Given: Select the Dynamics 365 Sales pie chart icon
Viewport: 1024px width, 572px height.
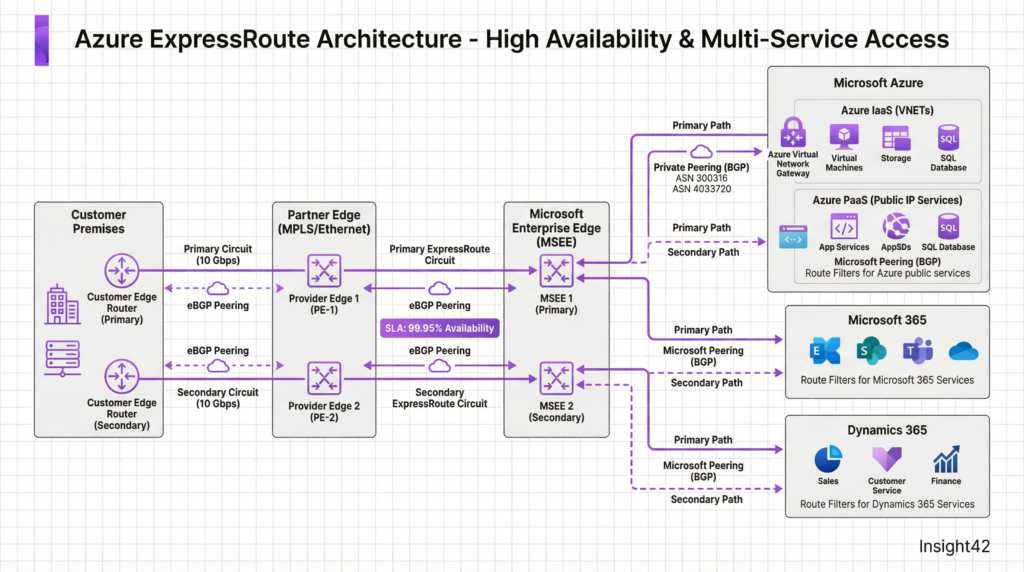Looking at the screenshot, I should [x=827, y=460].
